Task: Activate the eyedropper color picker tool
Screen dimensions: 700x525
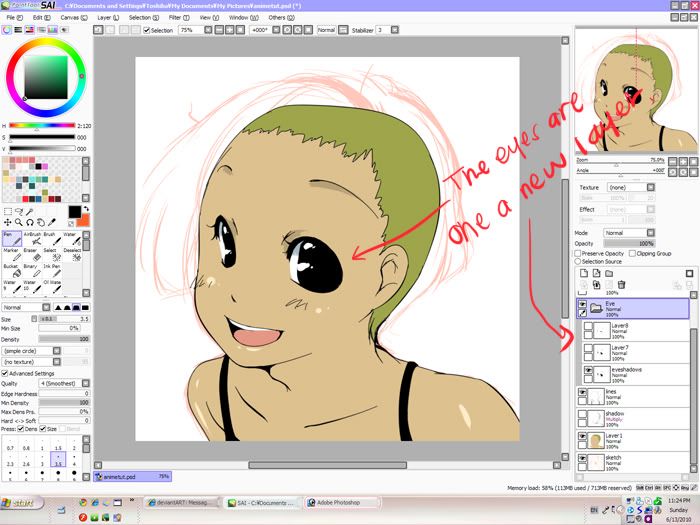Action: [52, 222]
